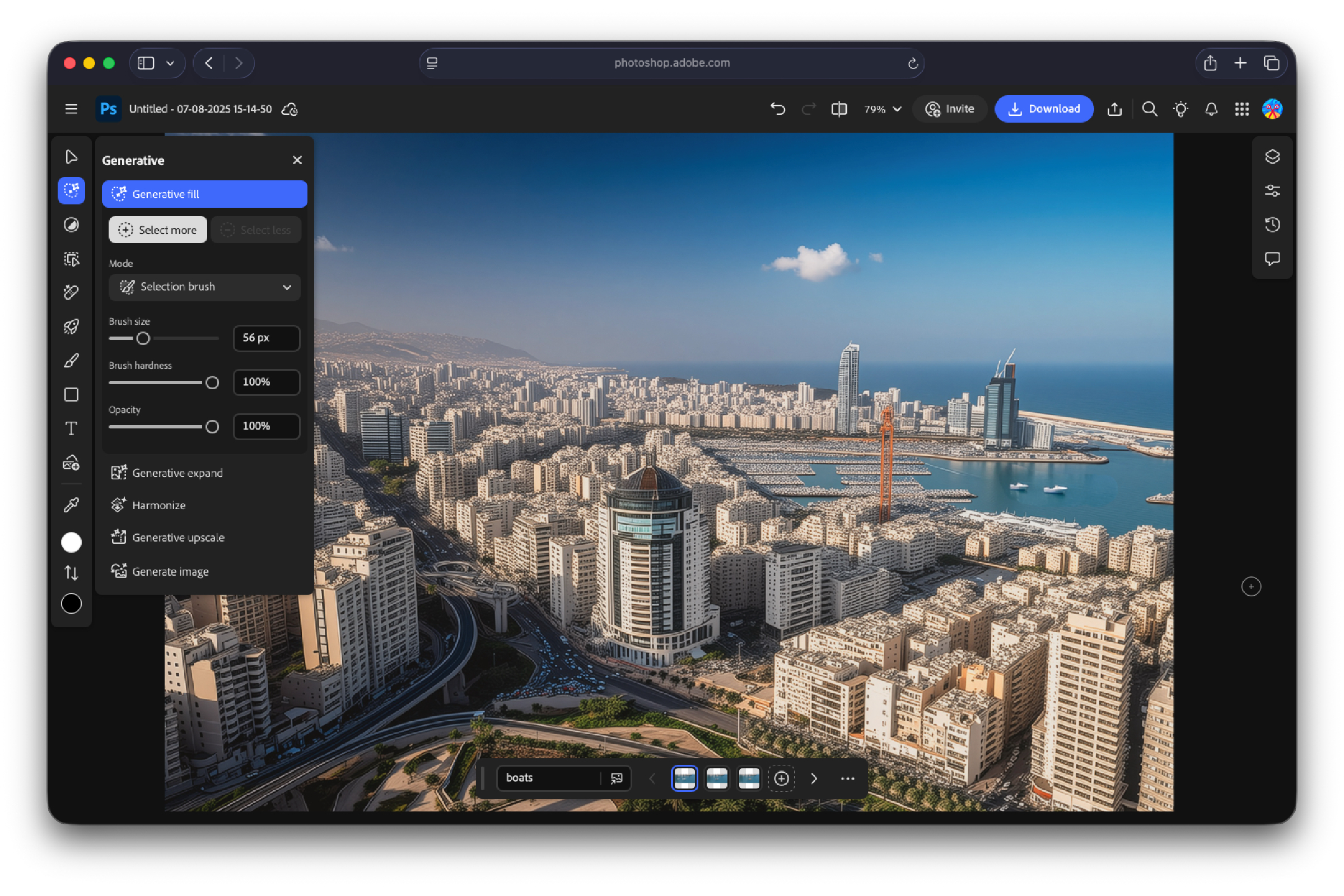Viewport: 1344px width, 896px height.
Task: Click the Download button
Action: (x=1043, y=109)
